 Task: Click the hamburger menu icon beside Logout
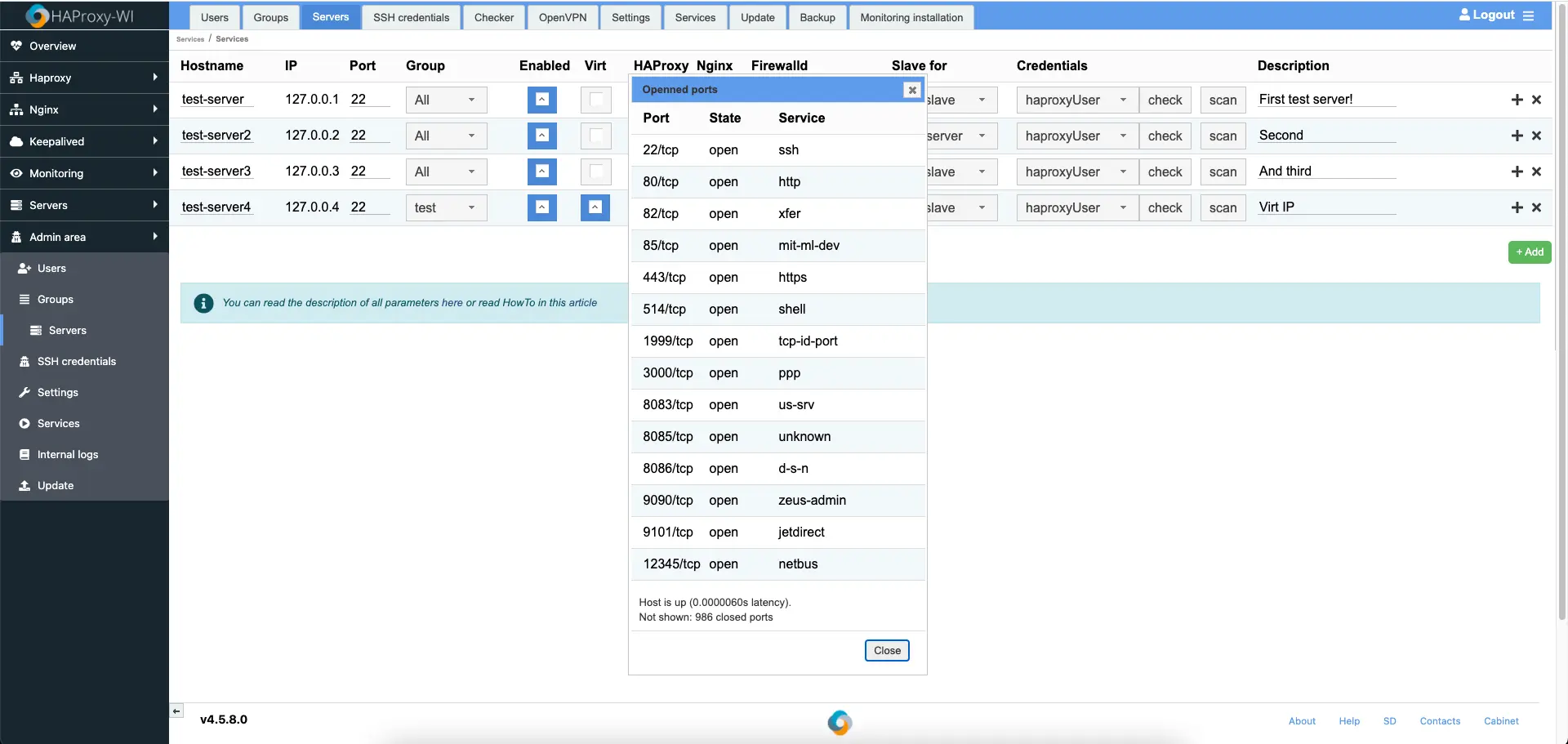(x=1529, y=16)
